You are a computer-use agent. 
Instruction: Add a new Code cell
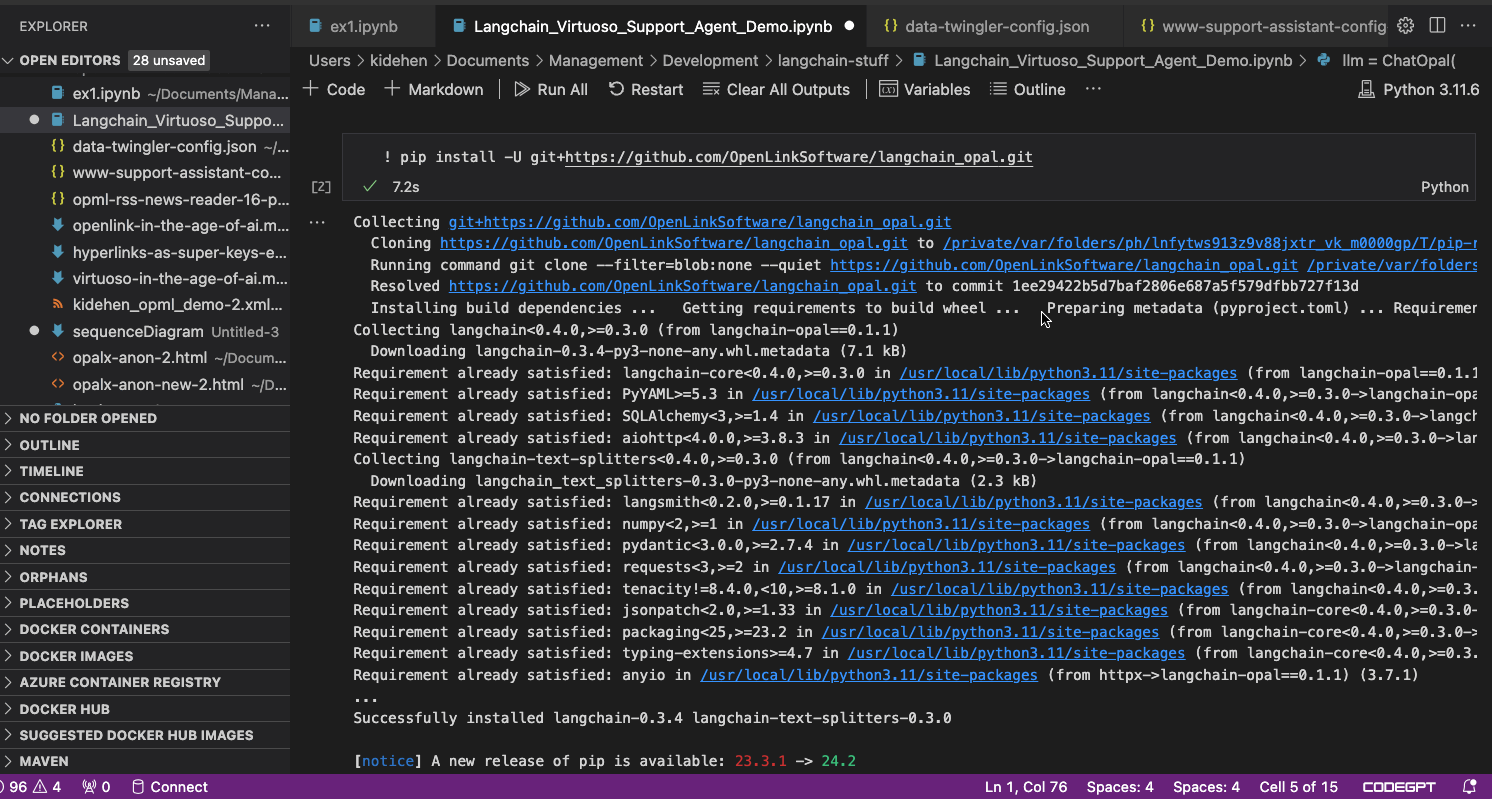point(334,89)
